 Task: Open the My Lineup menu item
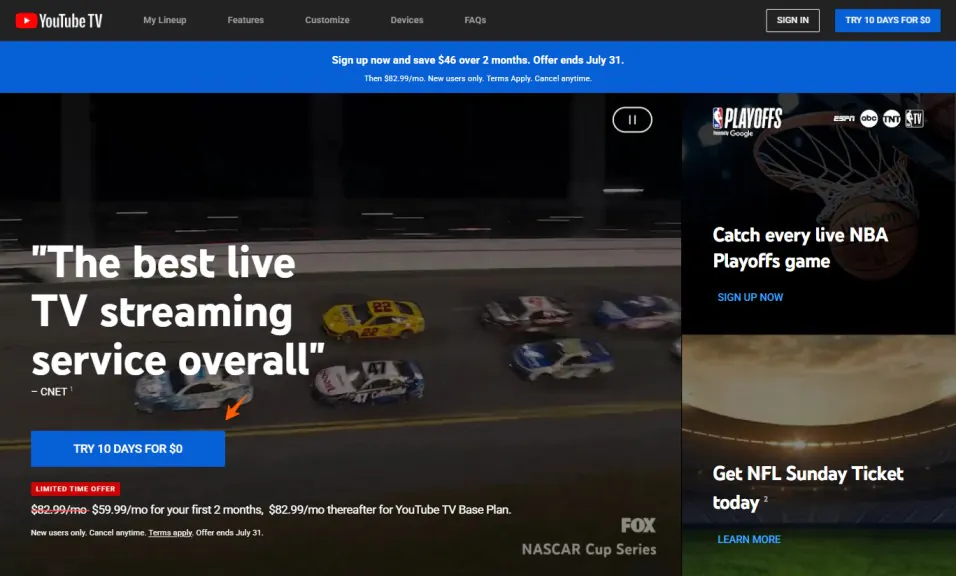coord(165,20)
